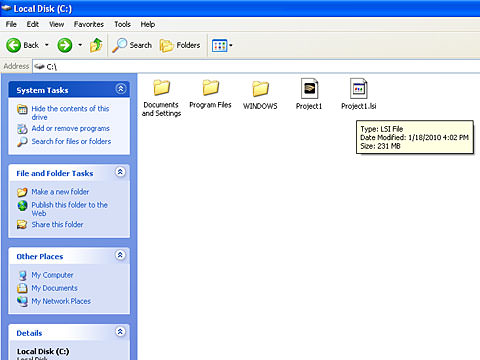This screenshot has width=480, height=360.
Task: Click the Share this folder icon
Action: pos(22,225)
